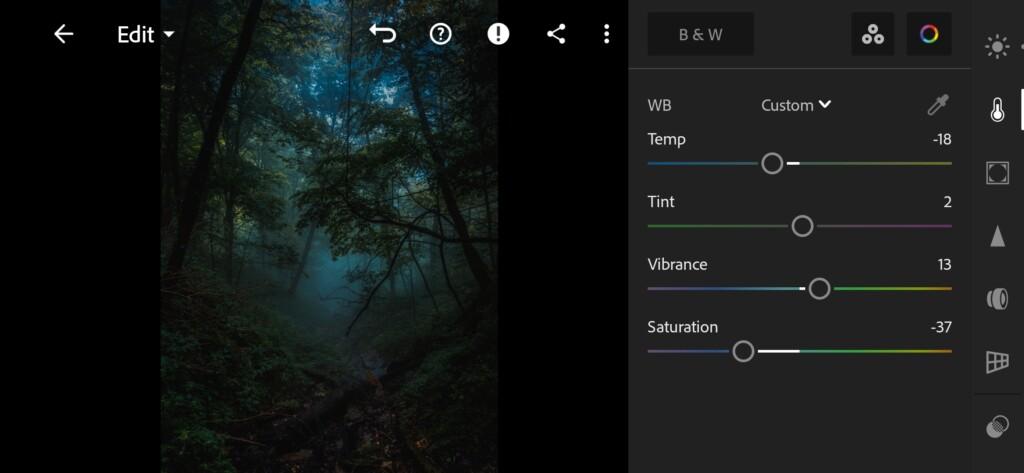Screen dimensions: 1024x473
Task: Click the Temp value -18
Action: point(942,139)
